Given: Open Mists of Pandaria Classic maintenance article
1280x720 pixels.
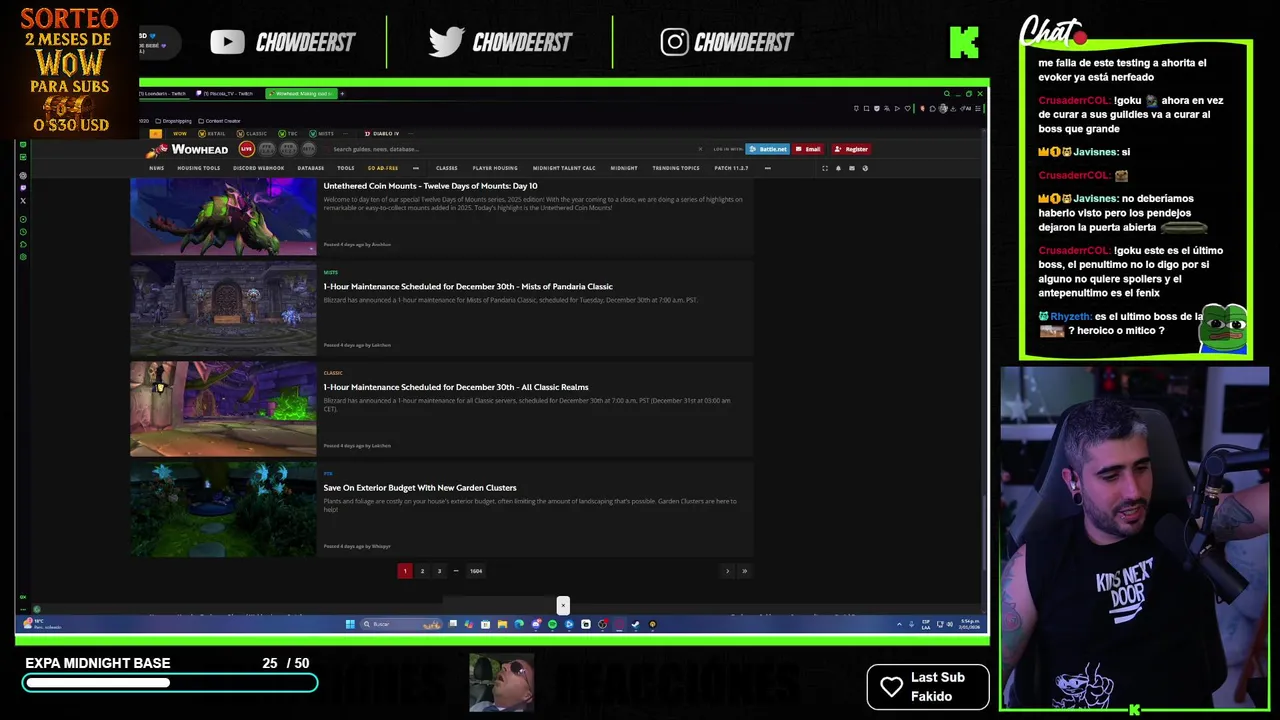Looking at the screenshot, I should pos(468,287).
